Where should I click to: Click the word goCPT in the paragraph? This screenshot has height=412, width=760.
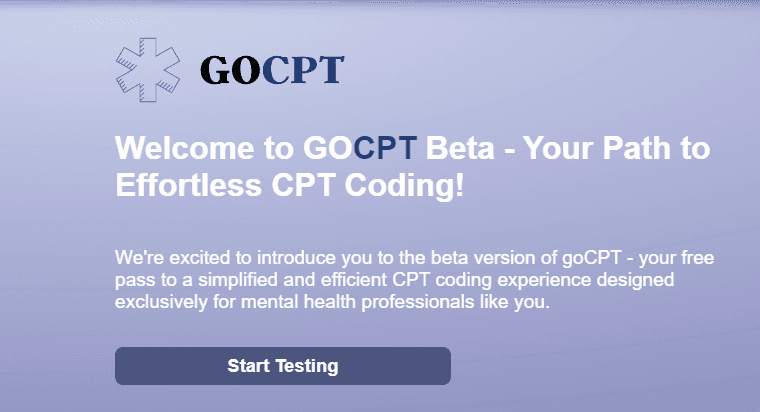(x=592, y=257)
